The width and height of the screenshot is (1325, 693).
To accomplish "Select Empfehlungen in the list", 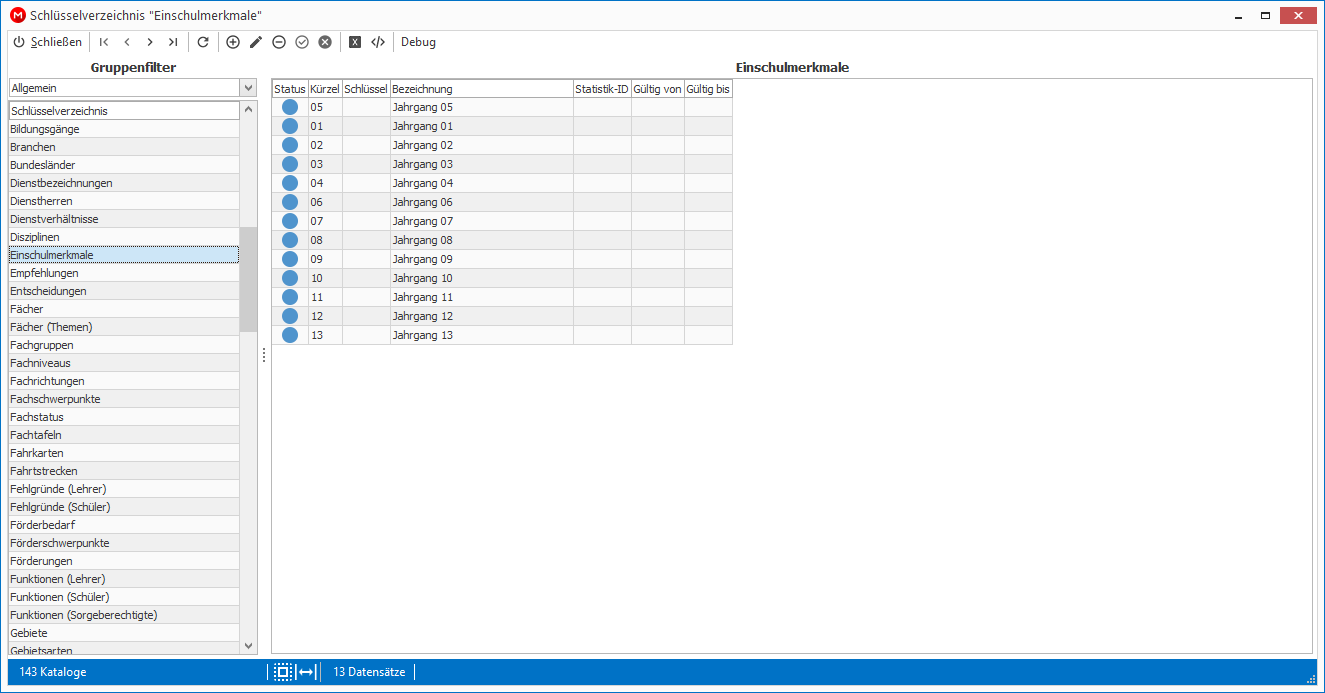I will click(x=124, y=273).
